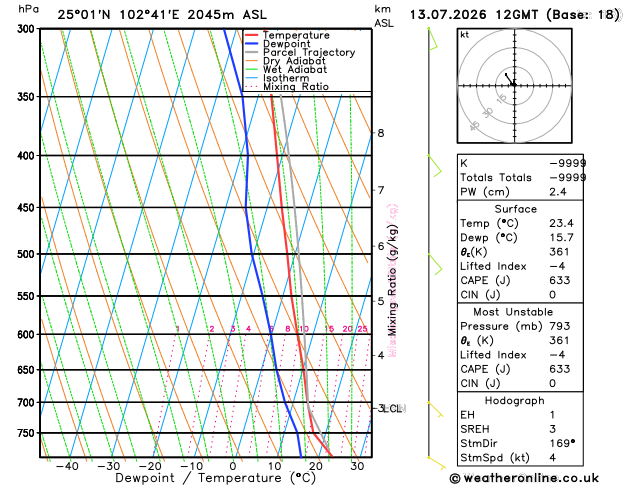Click the hodograph wind circle plot
Image resolution: width=629 pixels, height=486 pixels.
pos(515,86)
